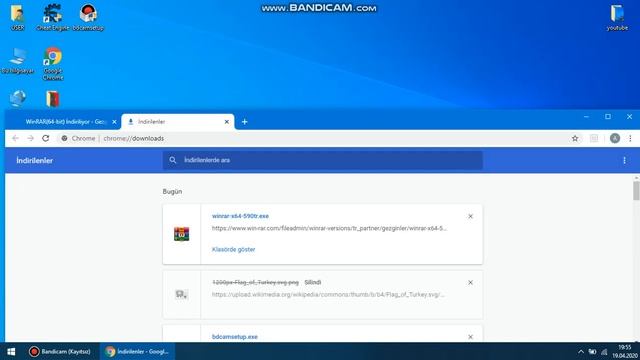
Task: Open the Cheat Engine desktop shortcut
Action: [53, 17]
